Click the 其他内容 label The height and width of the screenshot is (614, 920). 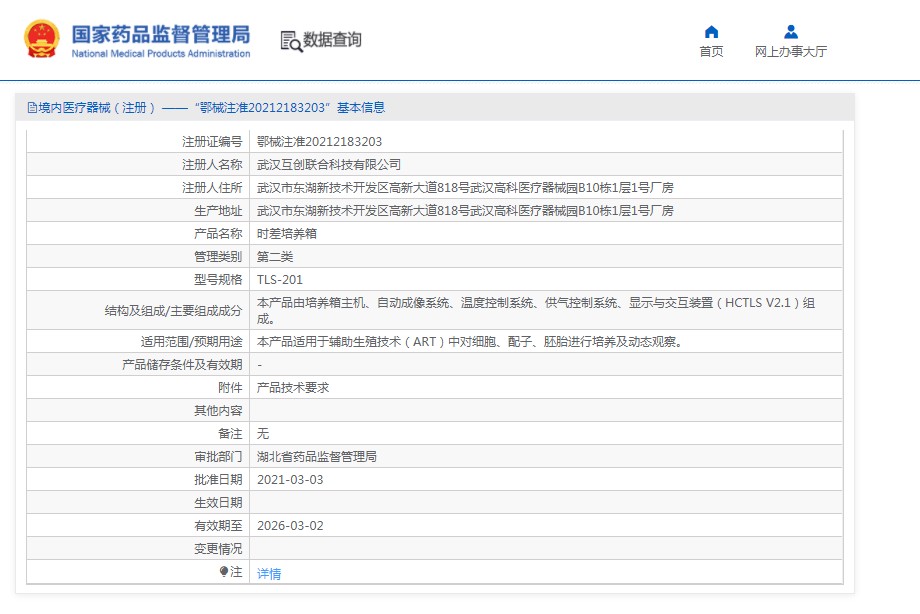tap(218, 410)
